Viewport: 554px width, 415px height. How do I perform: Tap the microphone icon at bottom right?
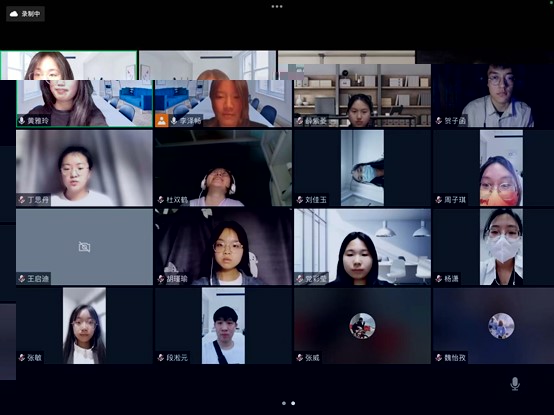tap(515, 384)
